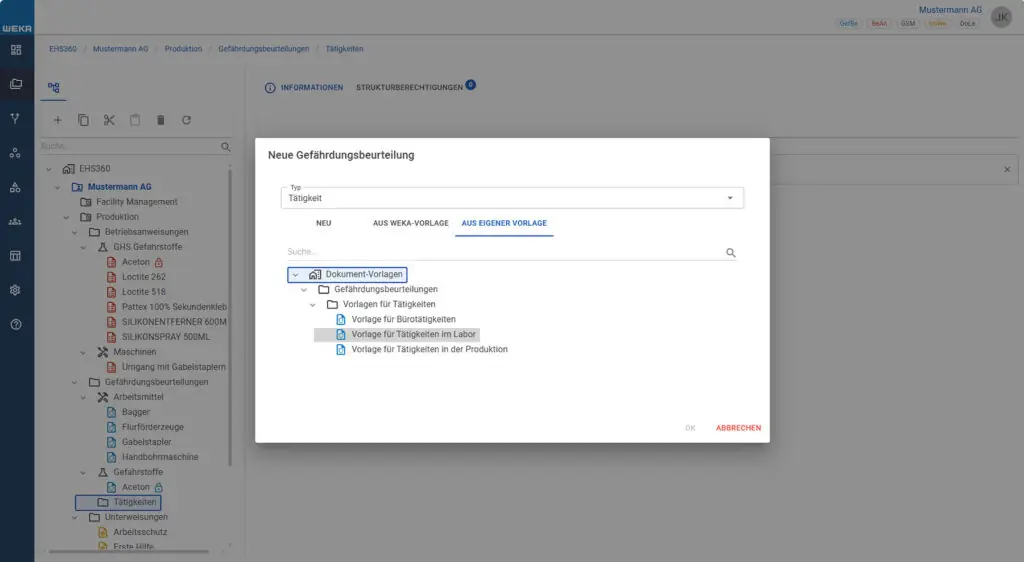The image size is (1024, 562).
Task: Switch to the AUS WEKA-VORLAGE tab
Action: coord(410,223)
